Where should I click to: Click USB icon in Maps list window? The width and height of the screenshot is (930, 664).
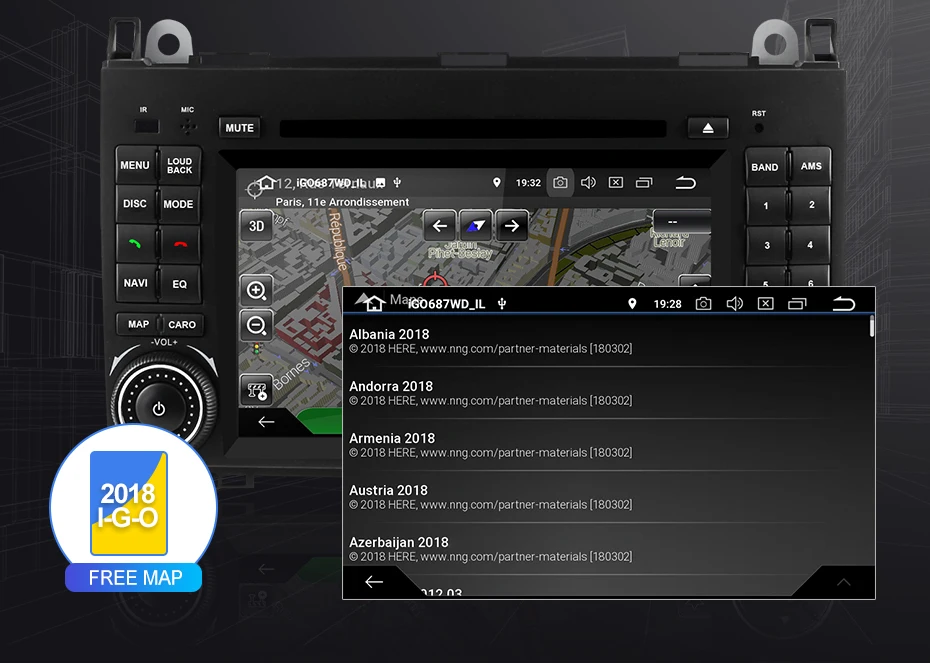click(x=502, y=304)
